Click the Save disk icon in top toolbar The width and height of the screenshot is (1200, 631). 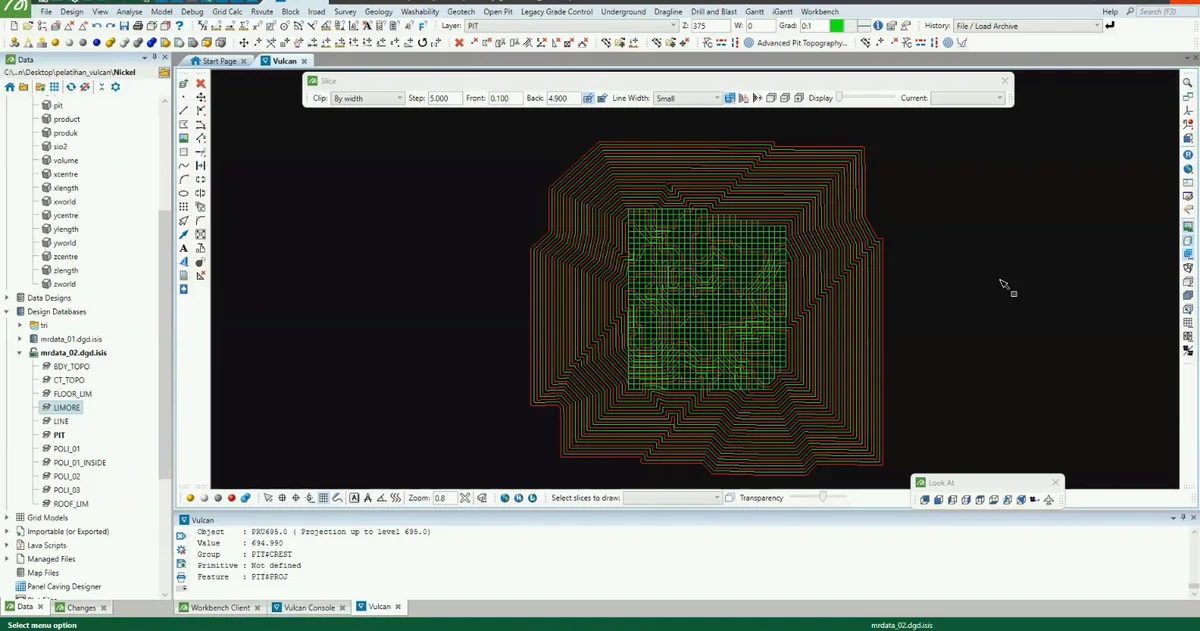tap(124, 26)
